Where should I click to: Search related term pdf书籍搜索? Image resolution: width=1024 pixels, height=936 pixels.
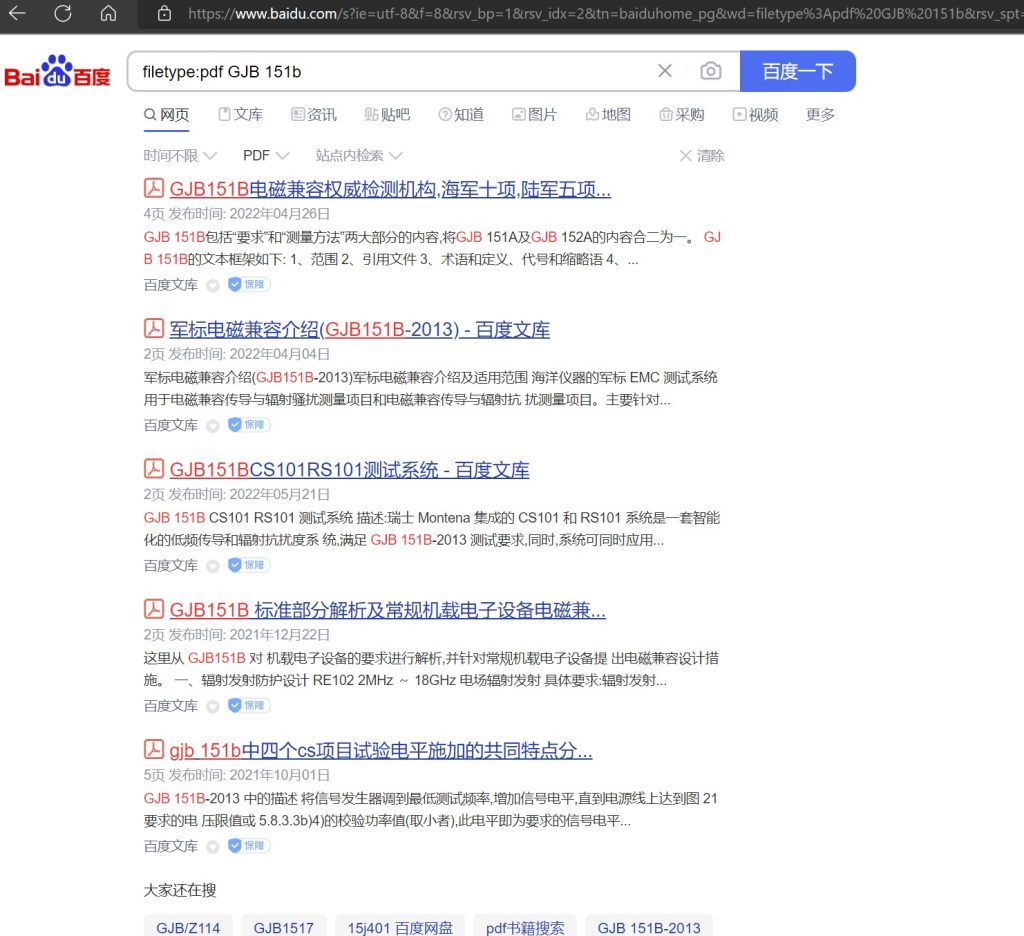[525, 927]
